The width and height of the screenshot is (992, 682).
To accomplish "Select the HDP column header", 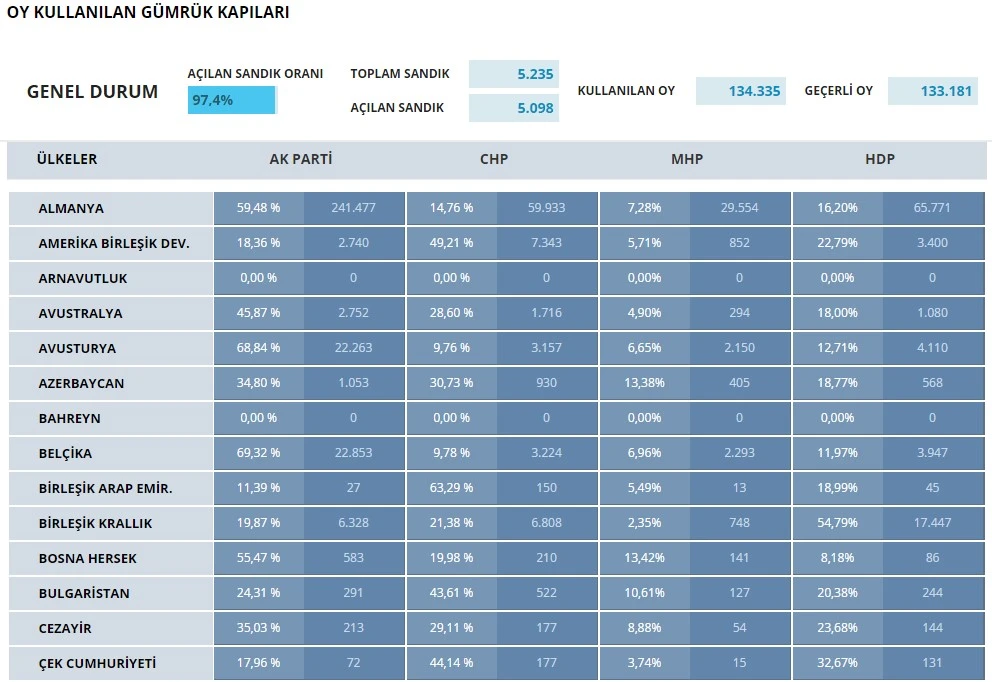I will [x=880, y=159].
